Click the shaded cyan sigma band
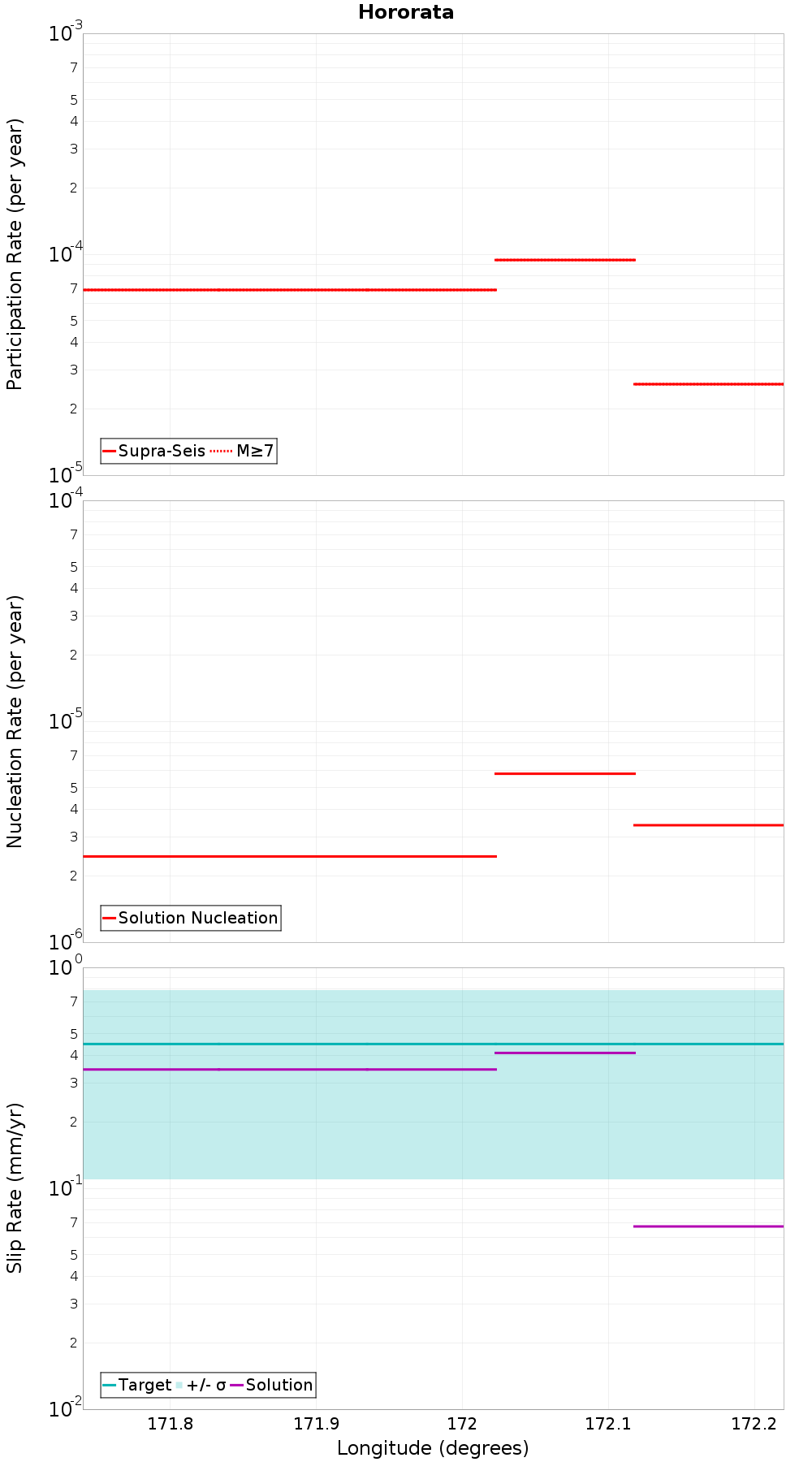812x1462 pixels. click(x=433, y=1121)
